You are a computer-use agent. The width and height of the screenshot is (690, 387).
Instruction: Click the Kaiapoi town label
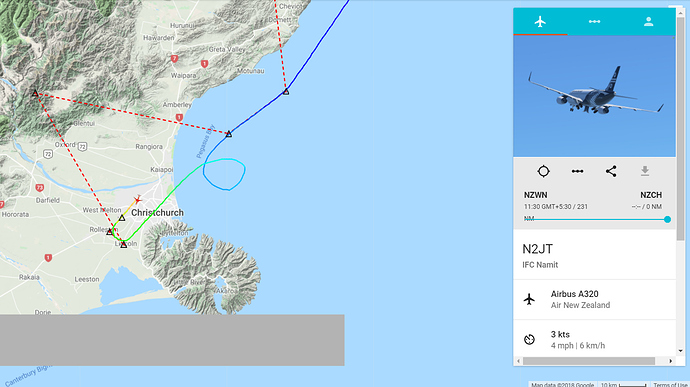click(x=161, y=170)
